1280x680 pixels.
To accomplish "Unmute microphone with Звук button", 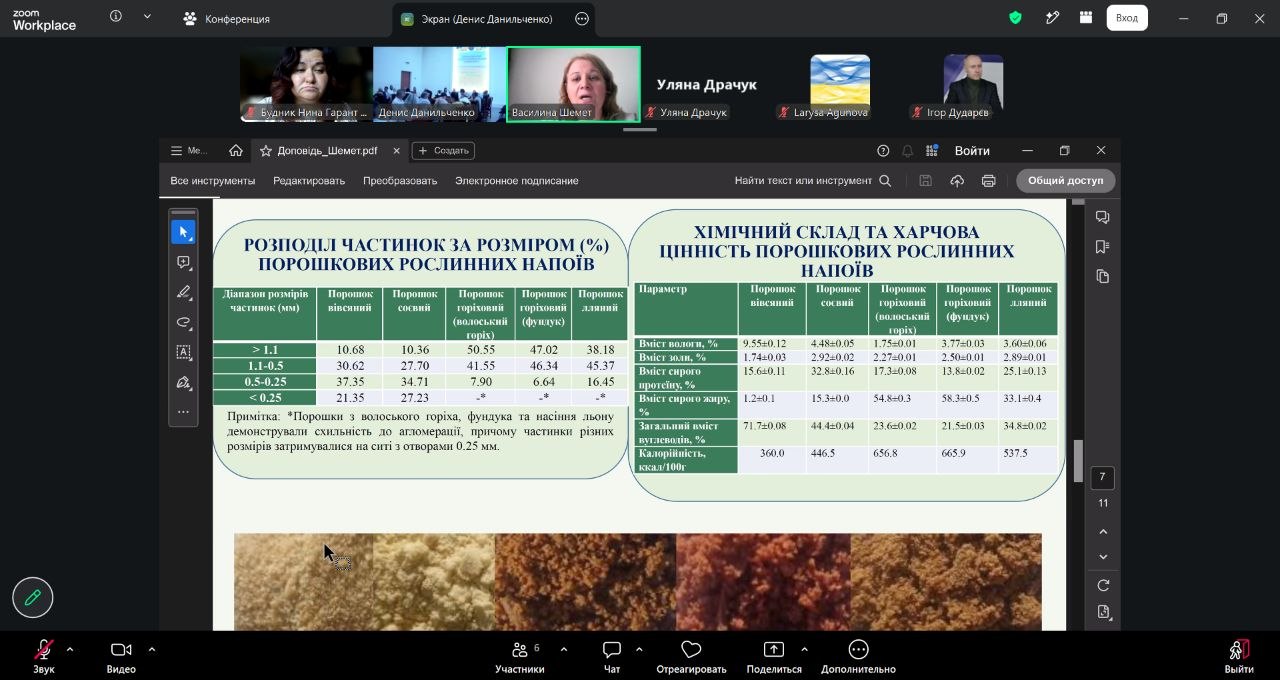I will (x=44, y=649).
